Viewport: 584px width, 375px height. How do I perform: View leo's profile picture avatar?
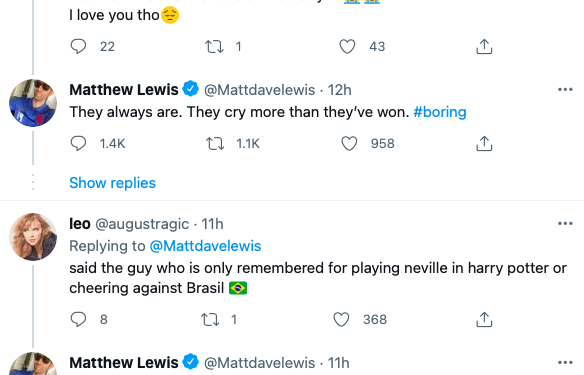click(33, 237)
